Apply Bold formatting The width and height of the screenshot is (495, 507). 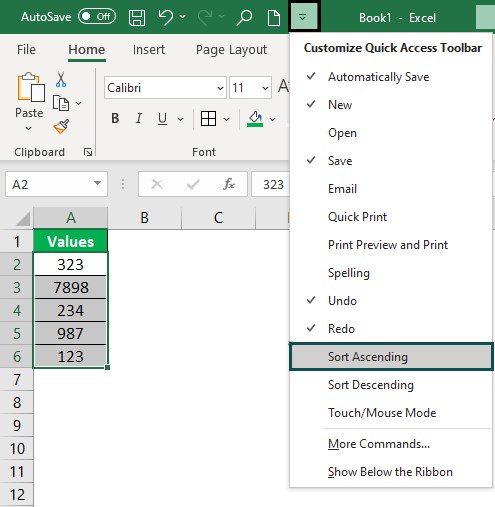(115, 118)
